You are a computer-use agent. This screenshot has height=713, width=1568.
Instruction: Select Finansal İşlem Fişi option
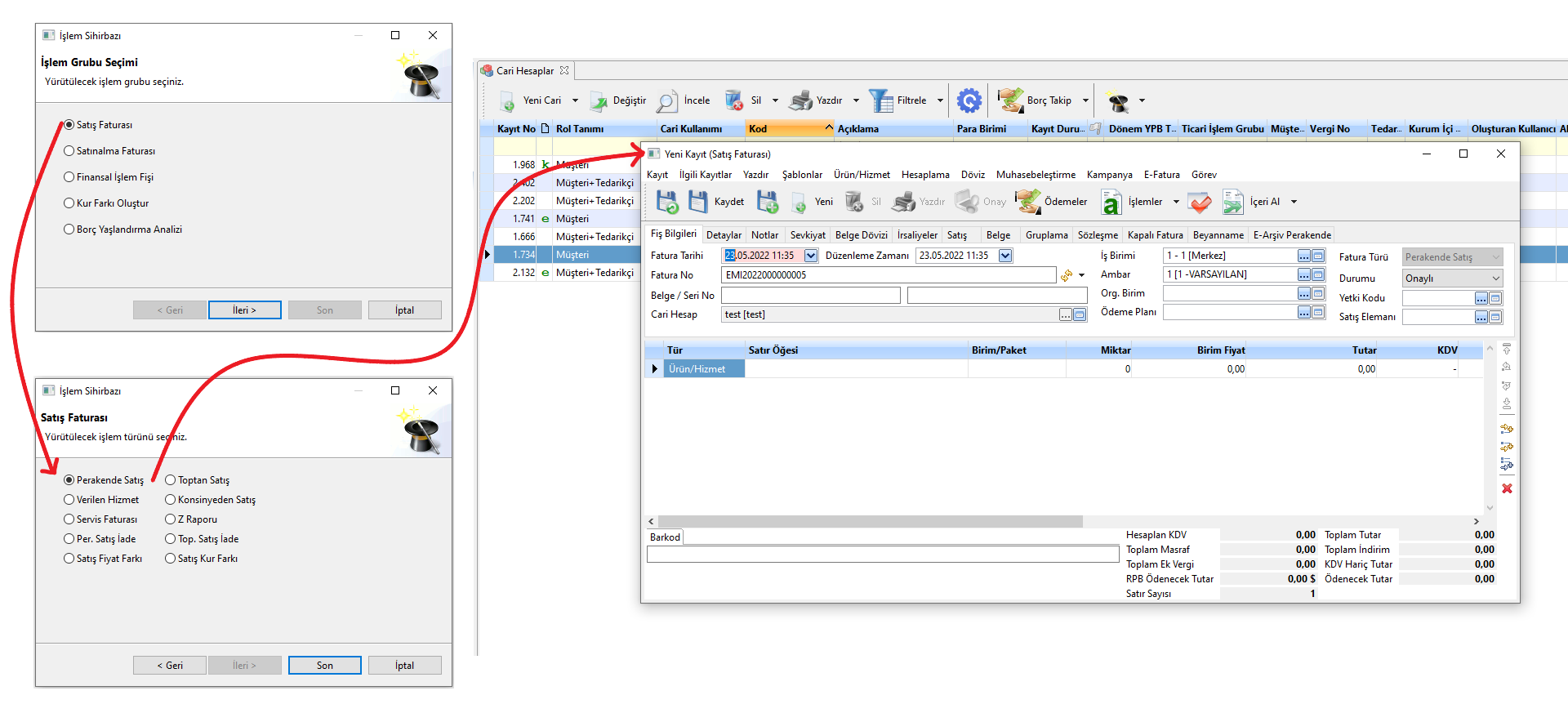point(69,177)
